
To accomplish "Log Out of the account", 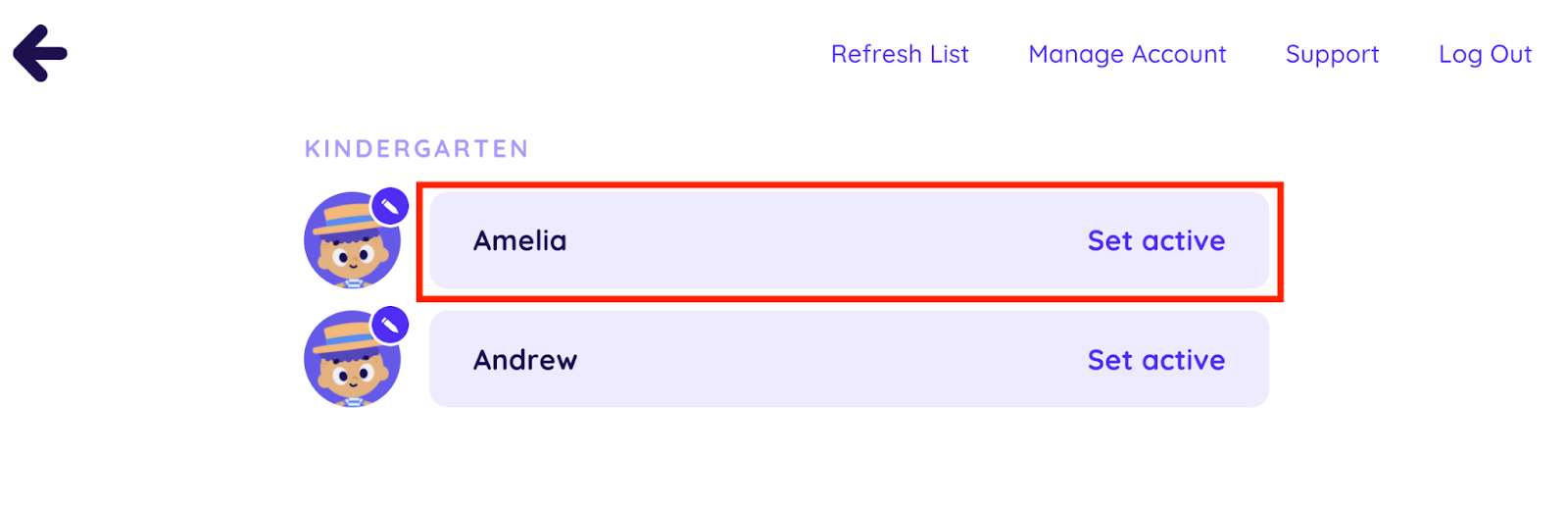I will click(x=1485, y=54).
